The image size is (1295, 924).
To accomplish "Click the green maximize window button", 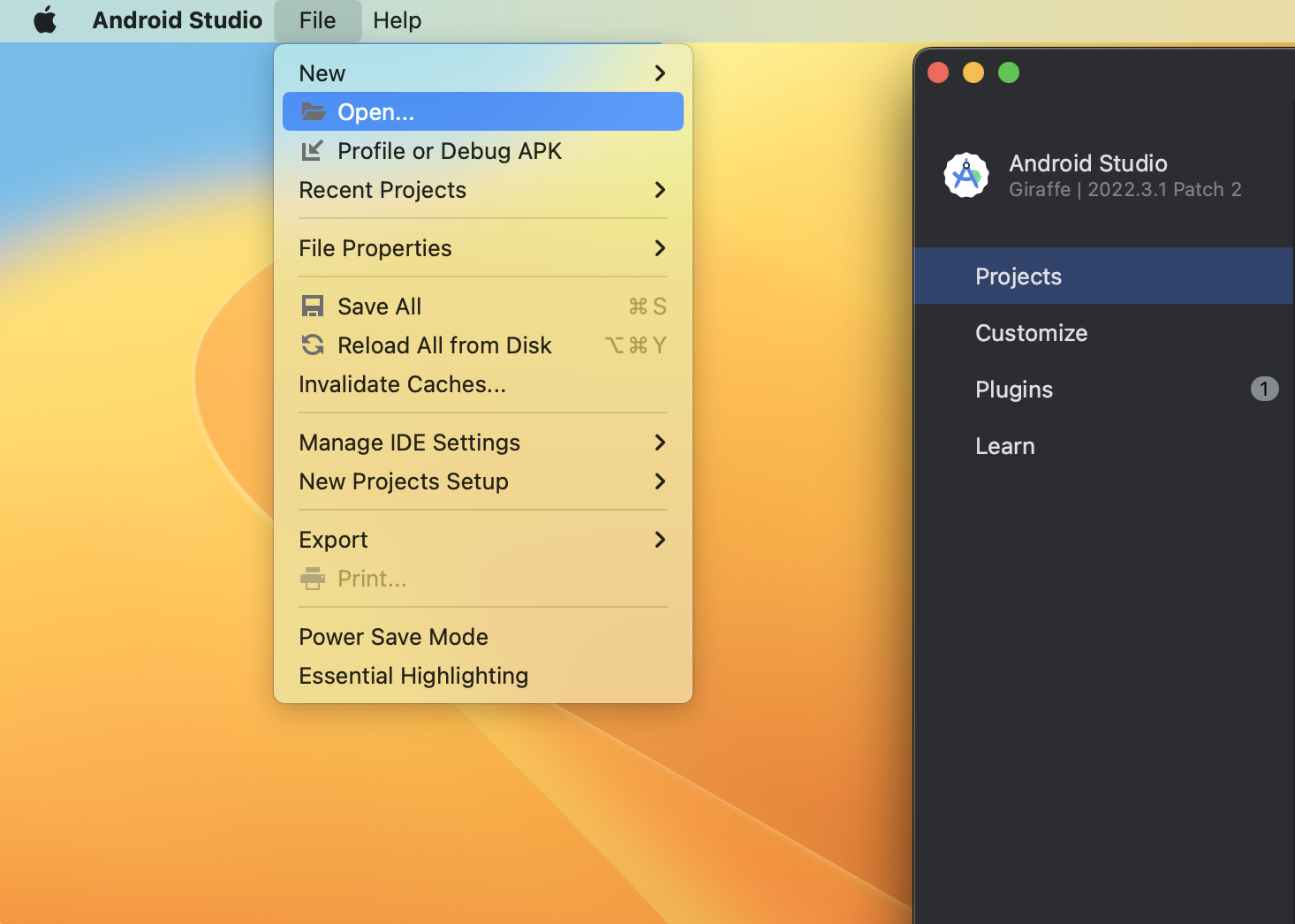I will [1008, 72].
